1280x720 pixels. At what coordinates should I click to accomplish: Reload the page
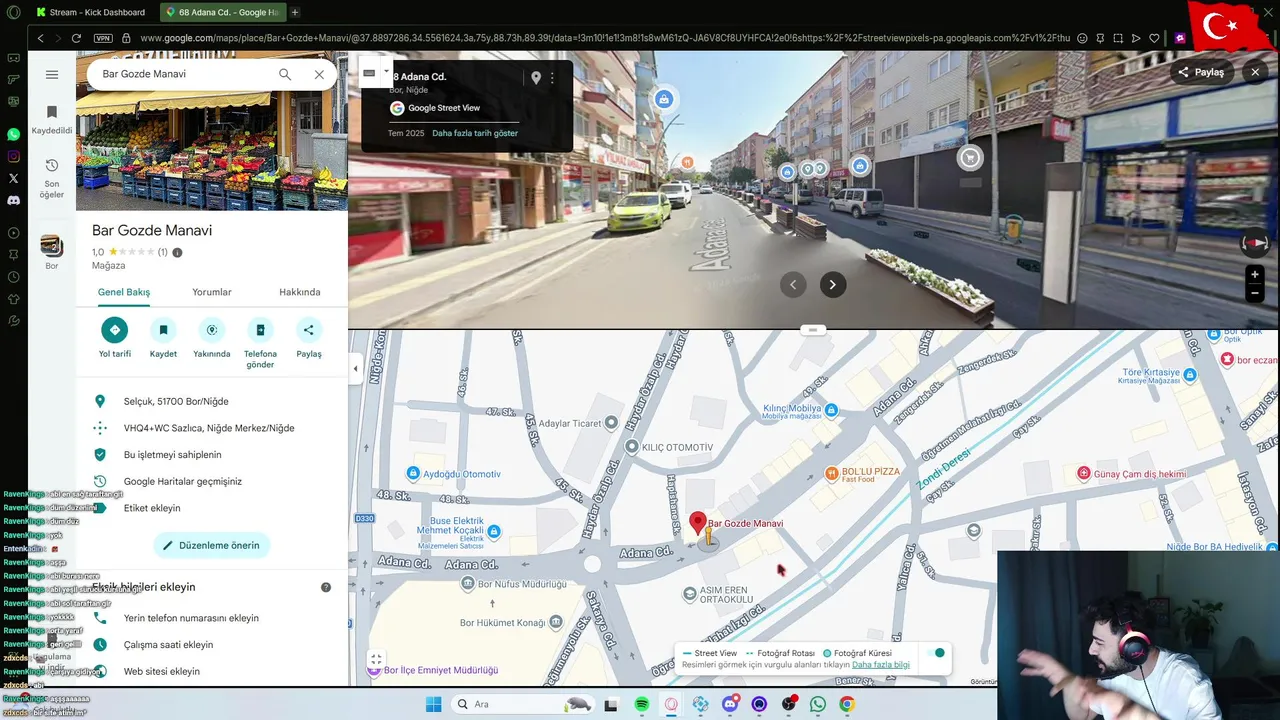click(x=76, y=38)
